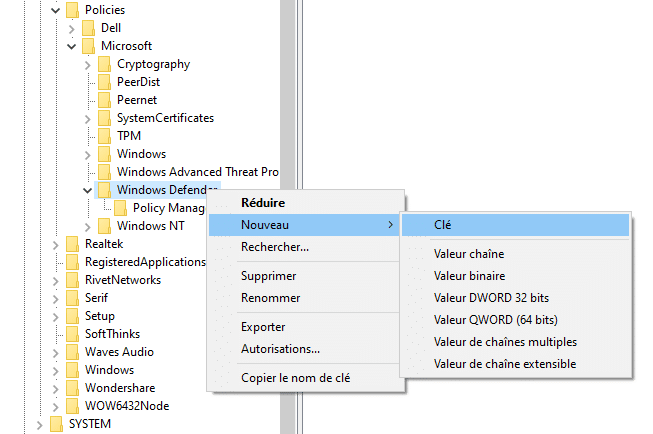
Task: Create a new Valeur DWORD 32 bits
Action: click(516, 298)
